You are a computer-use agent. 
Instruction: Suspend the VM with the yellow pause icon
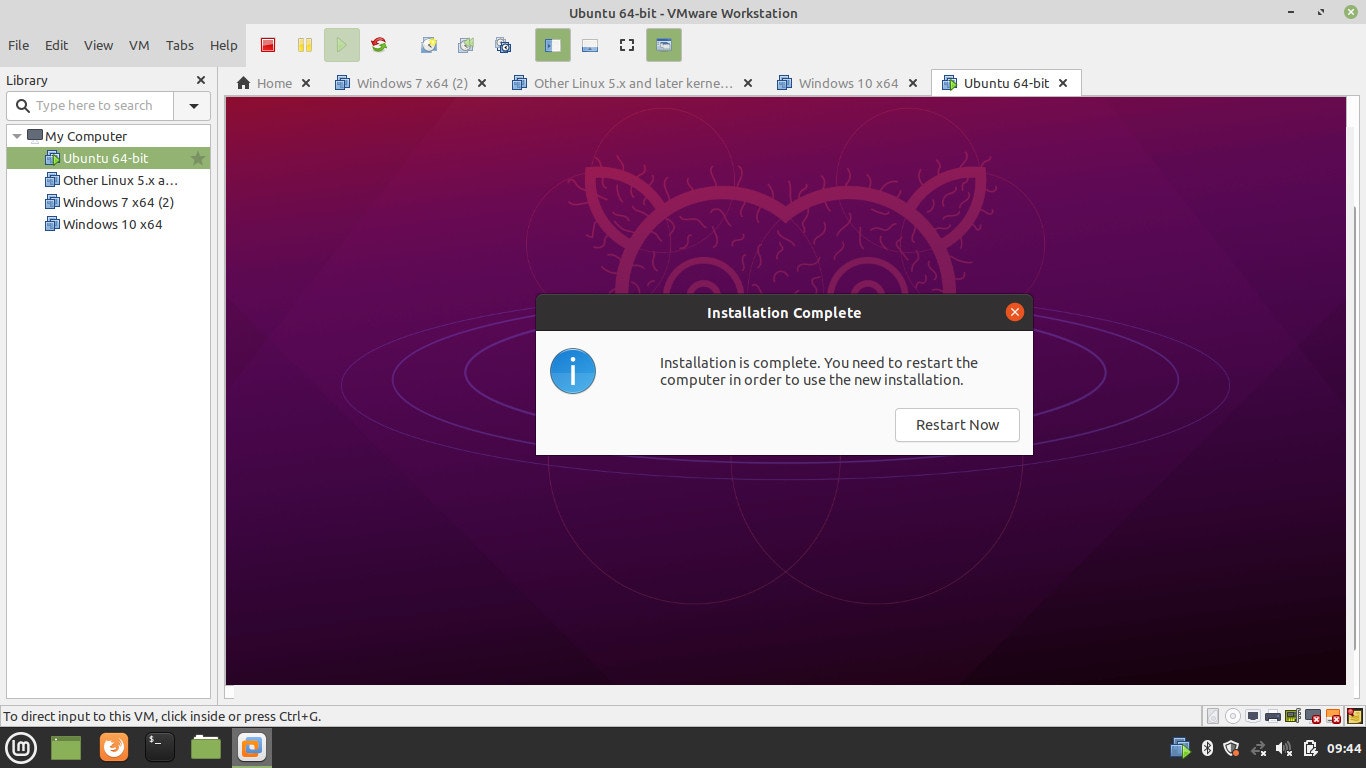pyautogui.click(x=305, y=45)
